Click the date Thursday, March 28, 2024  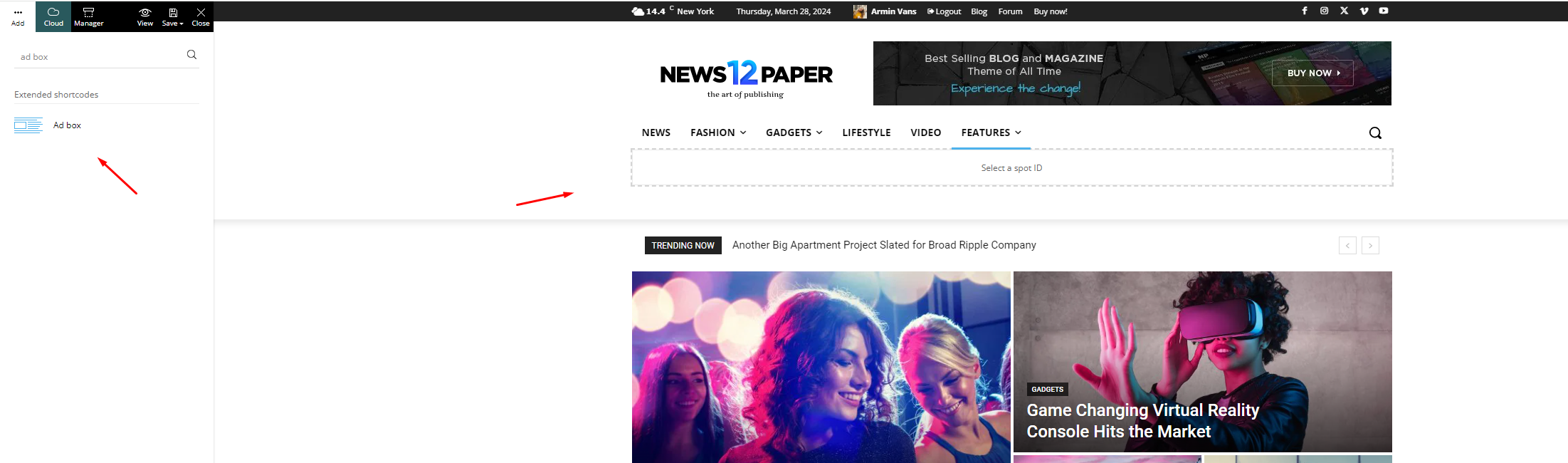coord(784,11)
